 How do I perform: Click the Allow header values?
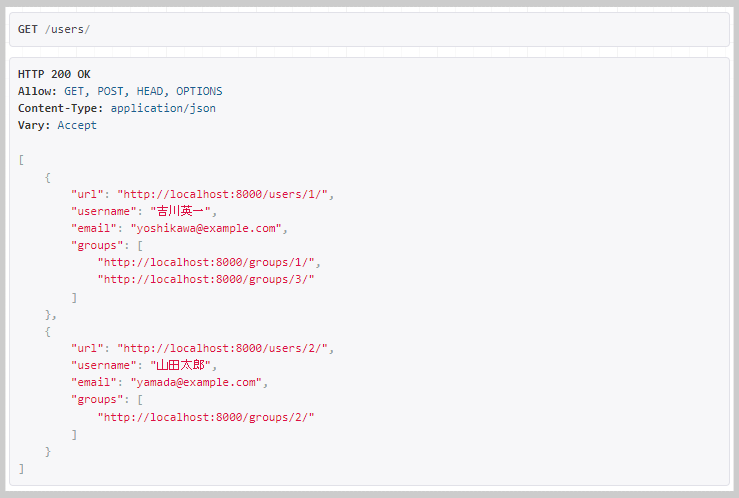143,91
